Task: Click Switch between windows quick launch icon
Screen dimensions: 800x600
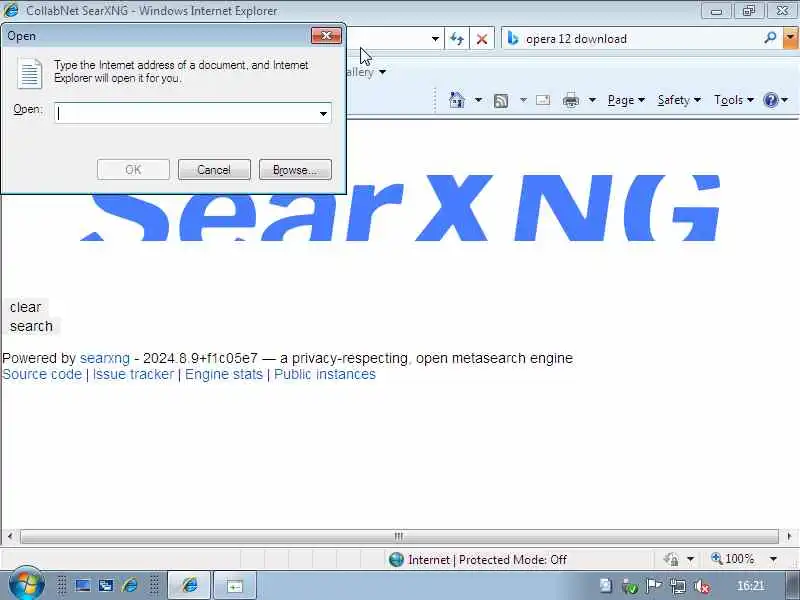Action: (x=106, y=585)
